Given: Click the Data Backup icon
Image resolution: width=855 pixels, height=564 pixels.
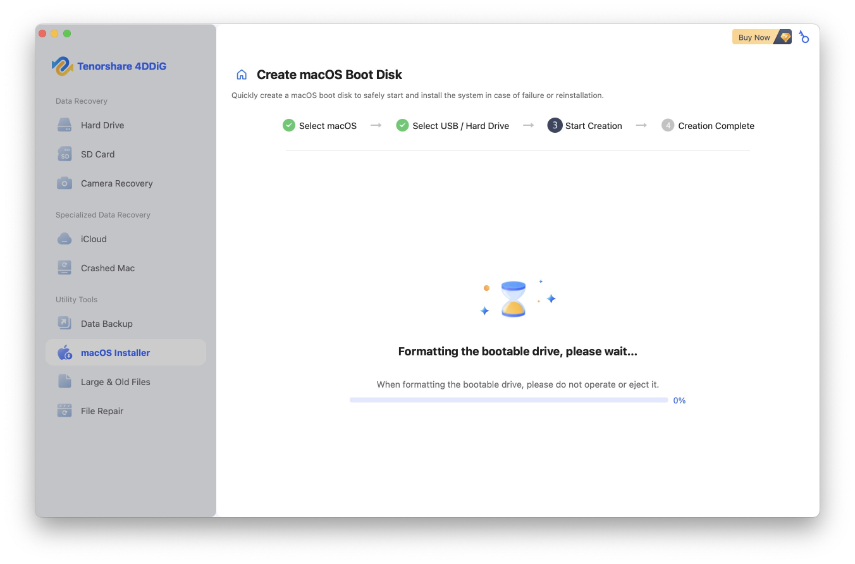Looking at the screenshot, I should (x=64, y=324).
